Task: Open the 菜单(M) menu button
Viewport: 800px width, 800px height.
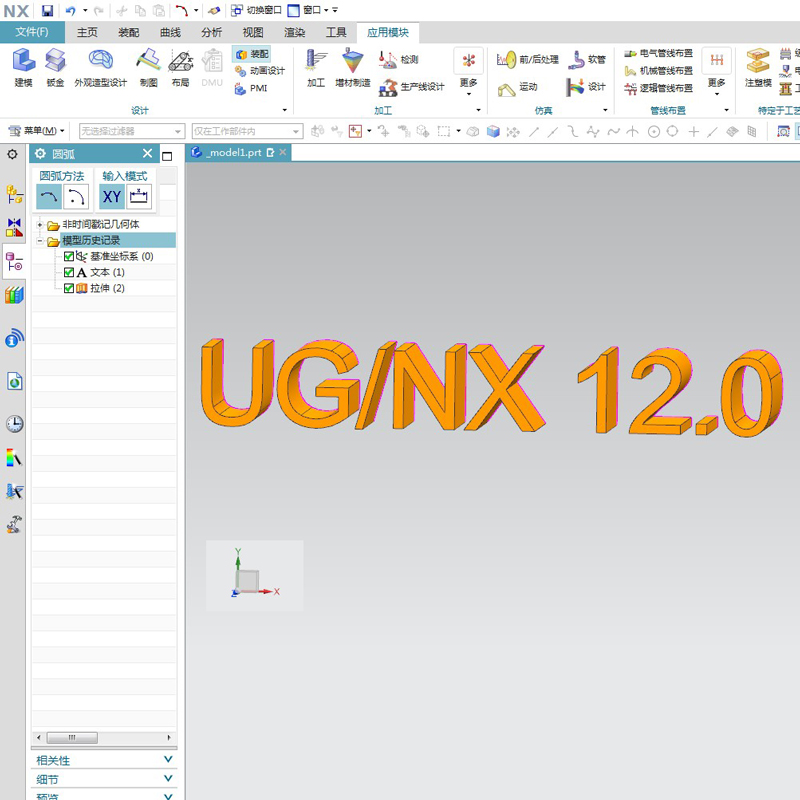Action: (x=37, y=131)
